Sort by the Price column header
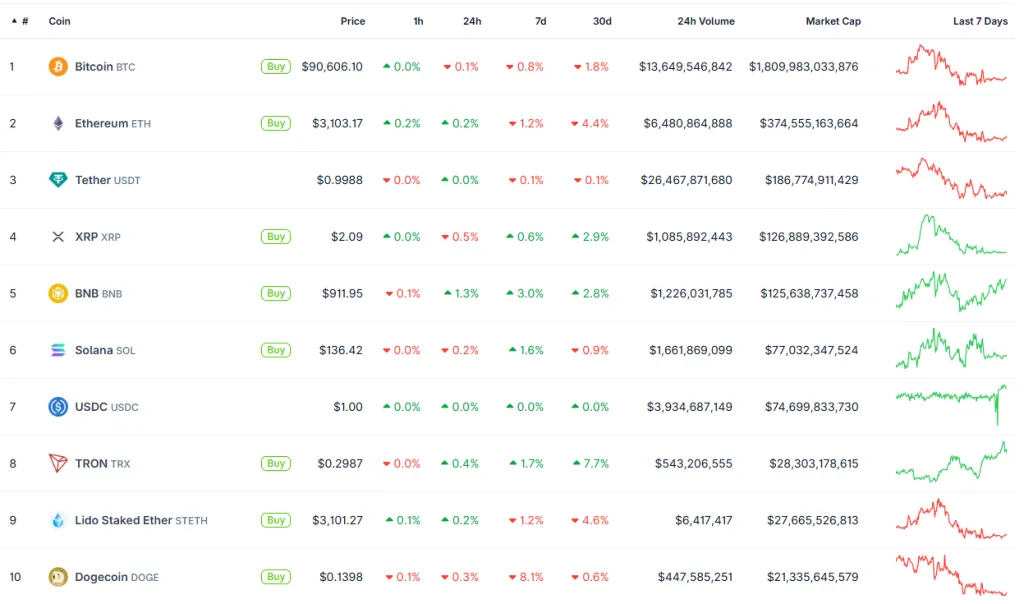This screenshot has width=1024, height=604. 352,21
